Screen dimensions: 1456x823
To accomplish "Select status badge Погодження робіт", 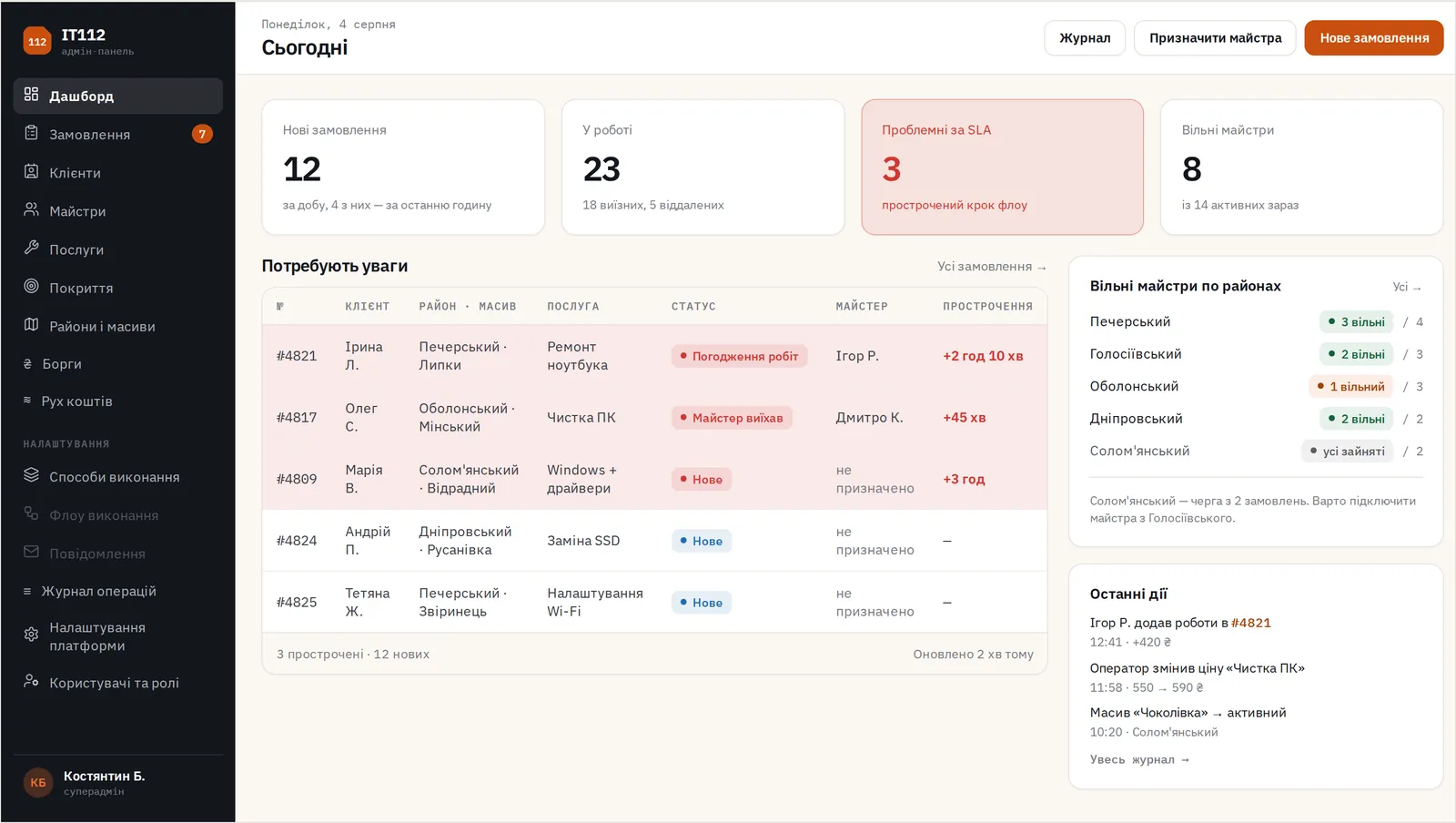I will click(739, 356).
